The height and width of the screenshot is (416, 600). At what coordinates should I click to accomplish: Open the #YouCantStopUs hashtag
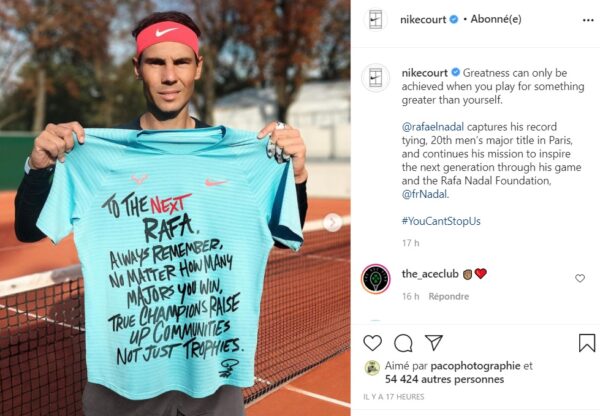click(x=441, y=221)
